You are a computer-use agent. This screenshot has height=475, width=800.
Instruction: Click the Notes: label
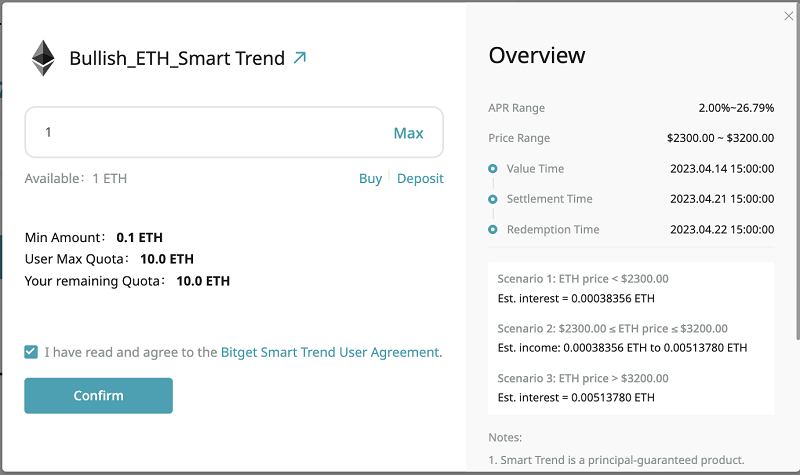coord(505,437)
